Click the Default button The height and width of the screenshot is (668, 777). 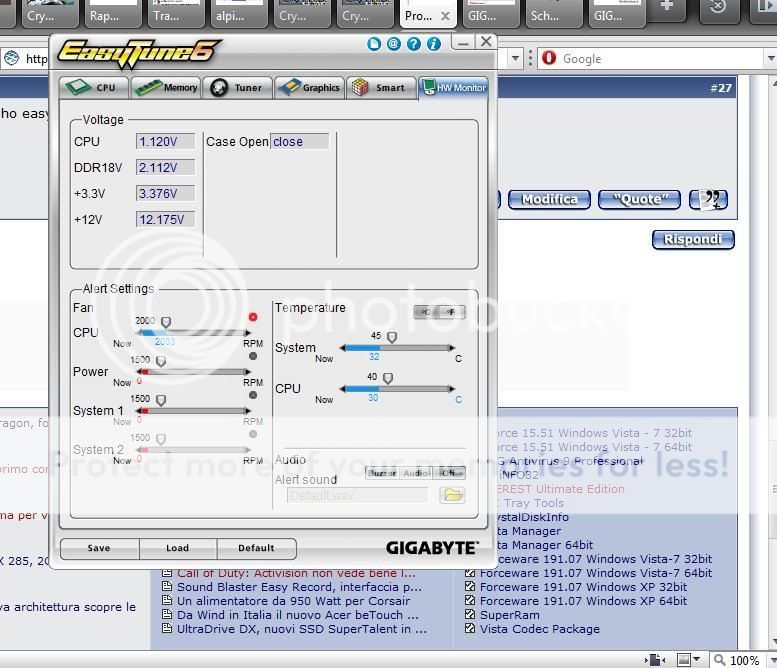pos(256,548)
